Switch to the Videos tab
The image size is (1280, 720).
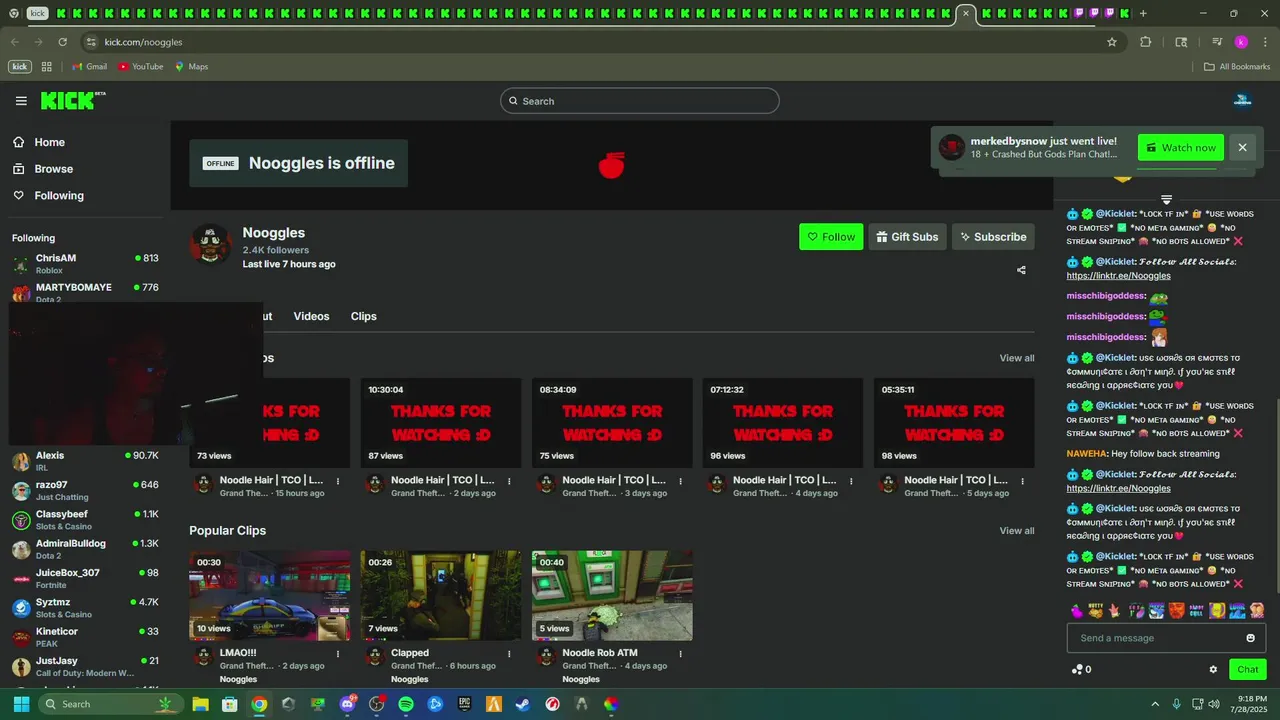pyautogui.click(x=311, y=316)
